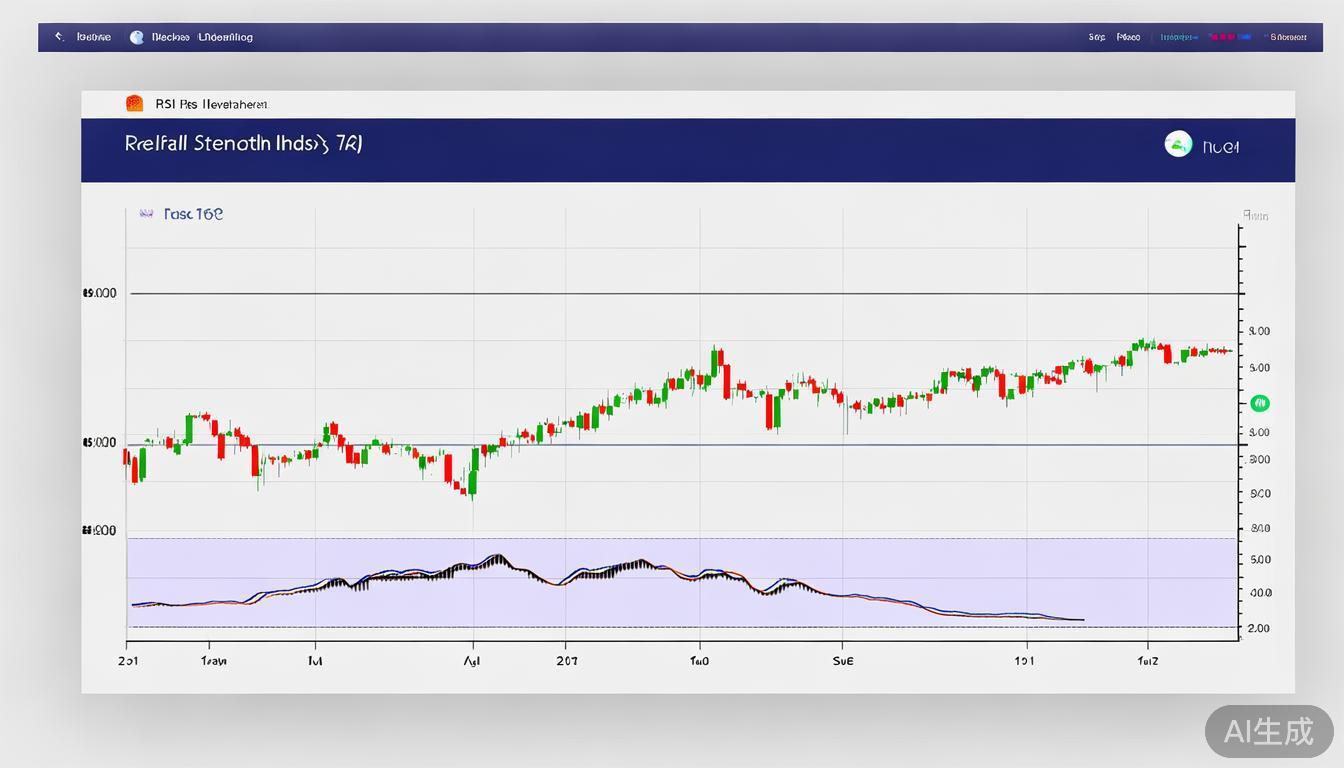This screenshot has height=768, width=1344.
Task: Click the first white text link in top-right bar
Action: tap(1097, 37)
